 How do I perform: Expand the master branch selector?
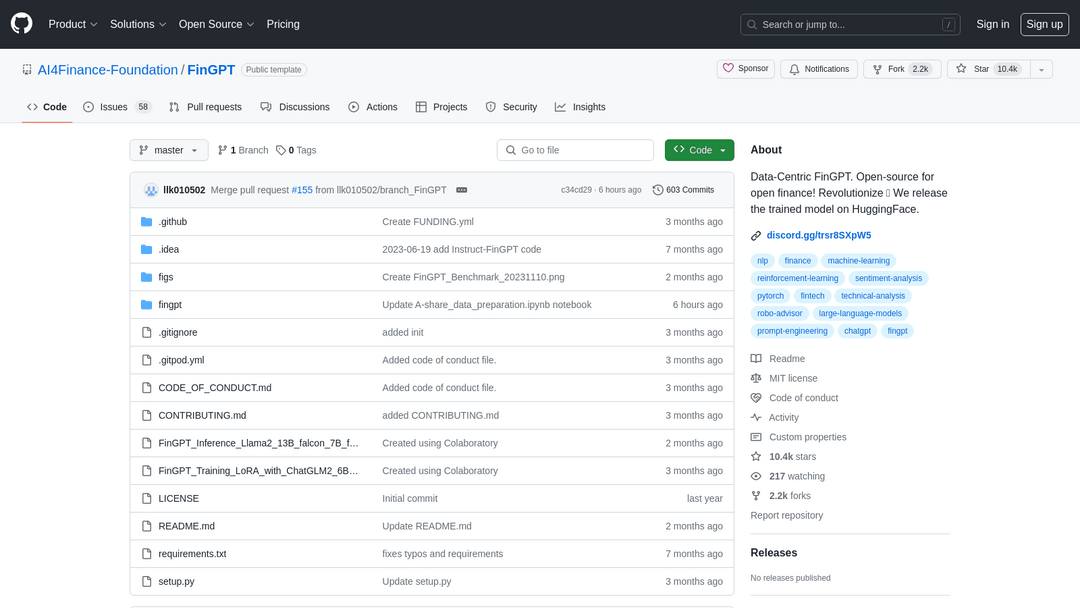pos(169,150)
